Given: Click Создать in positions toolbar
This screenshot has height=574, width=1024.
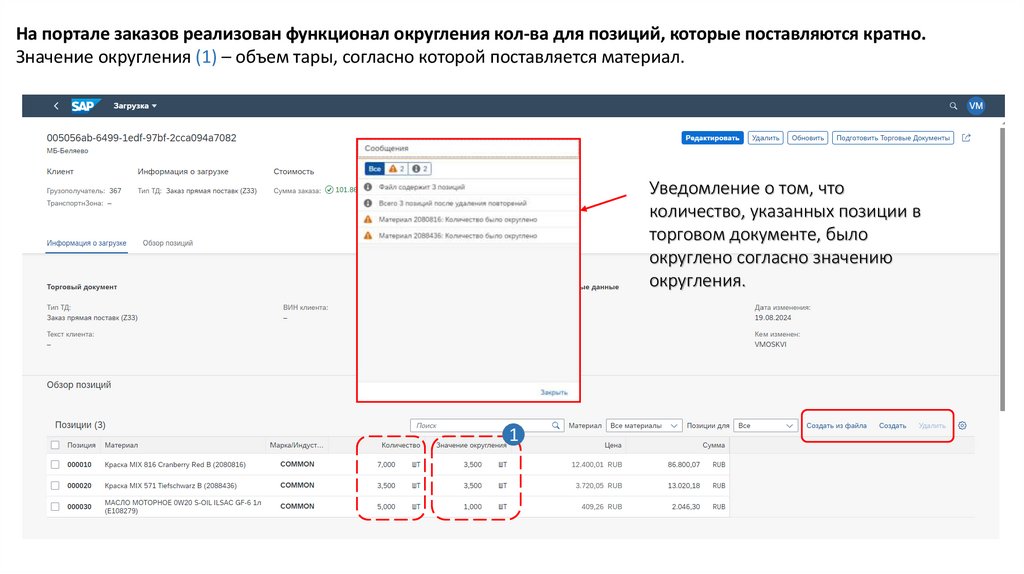Looking at the screenshot, I should tap(892, 426).
